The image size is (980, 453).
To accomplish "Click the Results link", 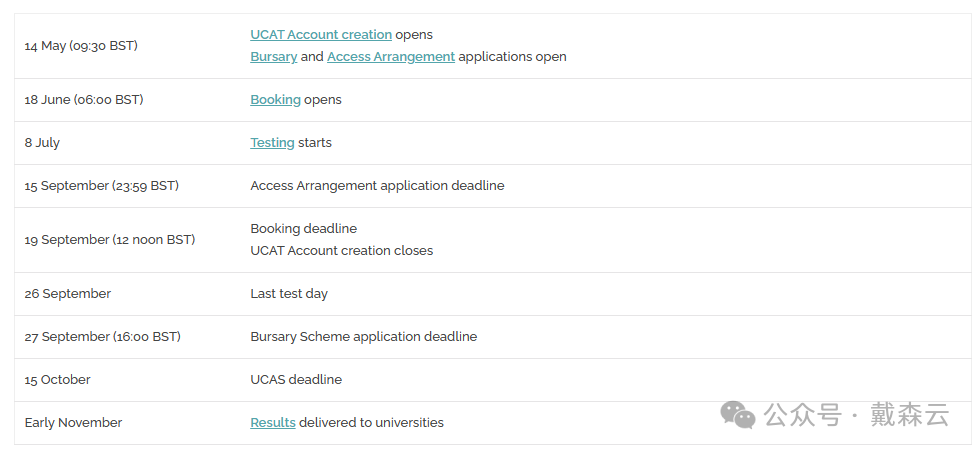I will (272, 423).
